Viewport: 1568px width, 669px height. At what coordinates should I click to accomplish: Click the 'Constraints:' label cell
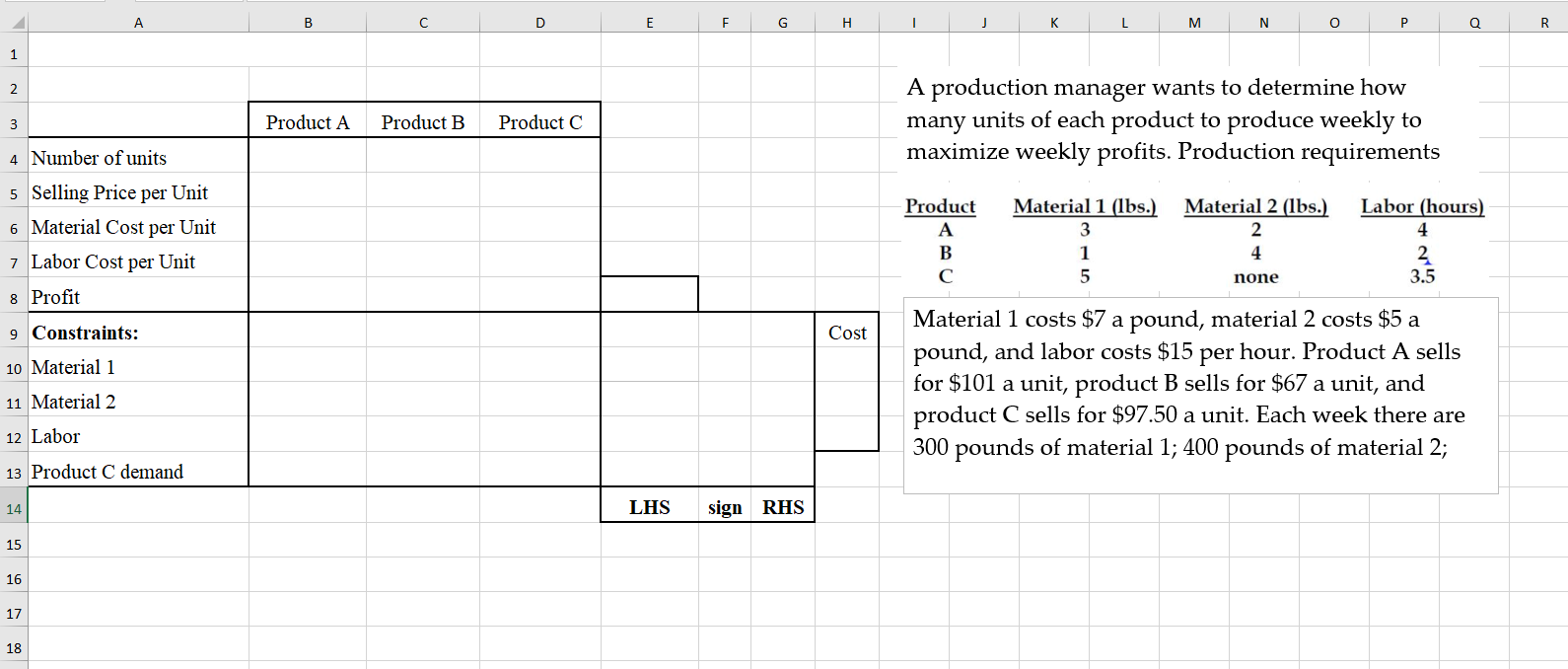tap(138, 332)
